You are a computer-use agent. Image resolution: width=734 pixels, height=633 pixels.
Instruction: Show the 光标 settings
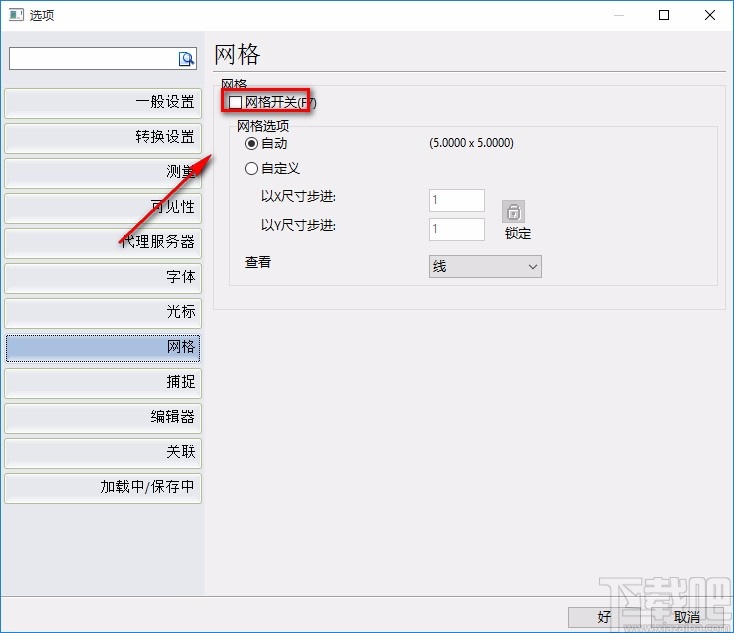point(103,312)
